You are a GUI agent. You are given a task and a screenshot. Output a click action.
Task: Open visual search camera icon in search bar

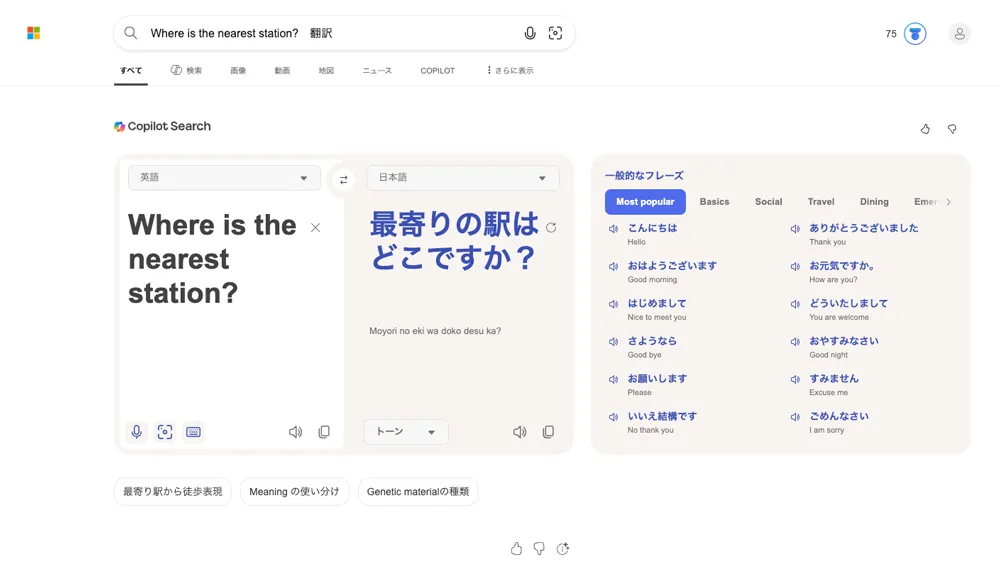(555, 33)
